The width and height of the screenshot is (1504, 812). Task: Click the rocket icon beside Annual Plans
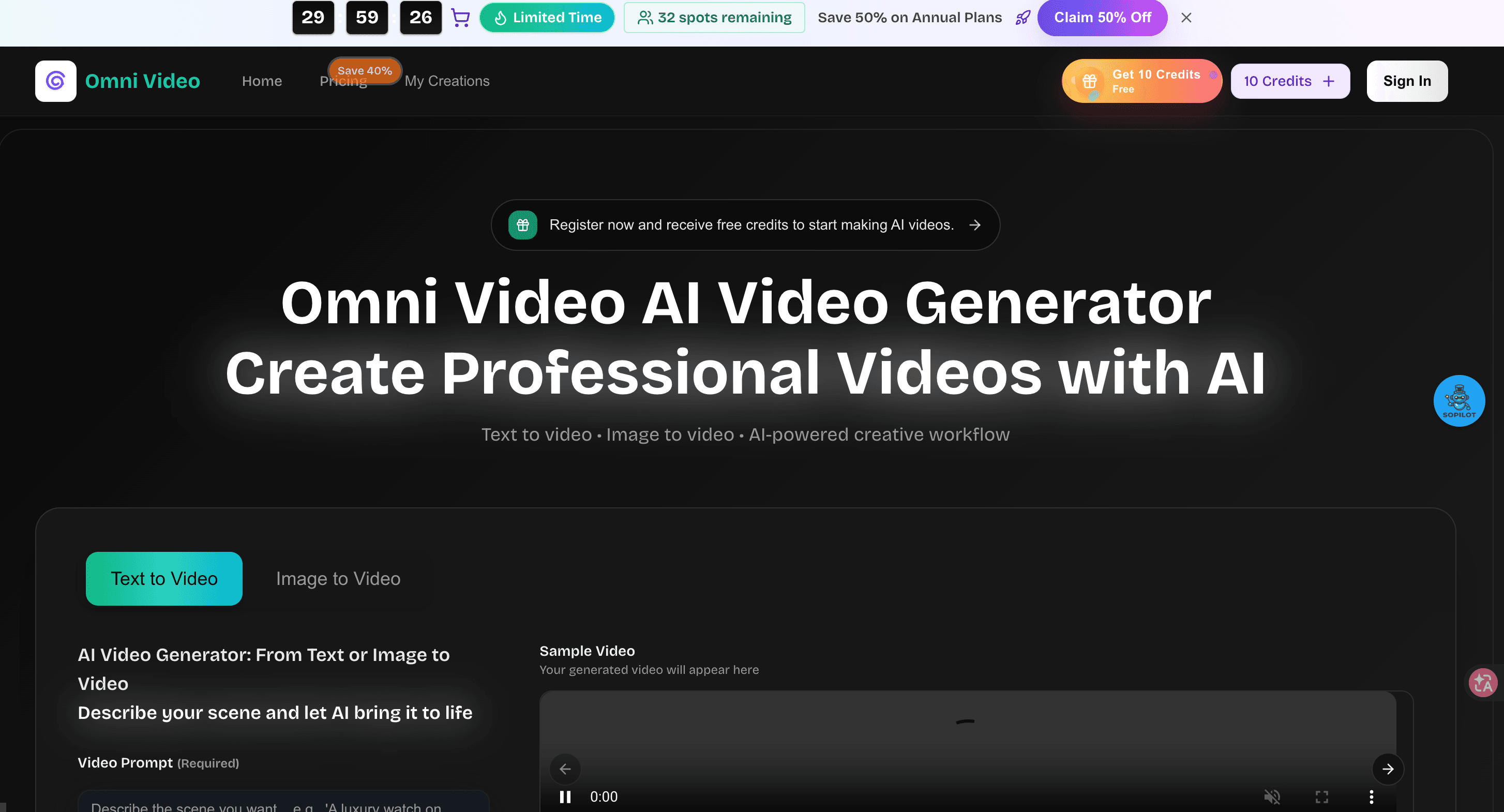[x=1022, y=18]
